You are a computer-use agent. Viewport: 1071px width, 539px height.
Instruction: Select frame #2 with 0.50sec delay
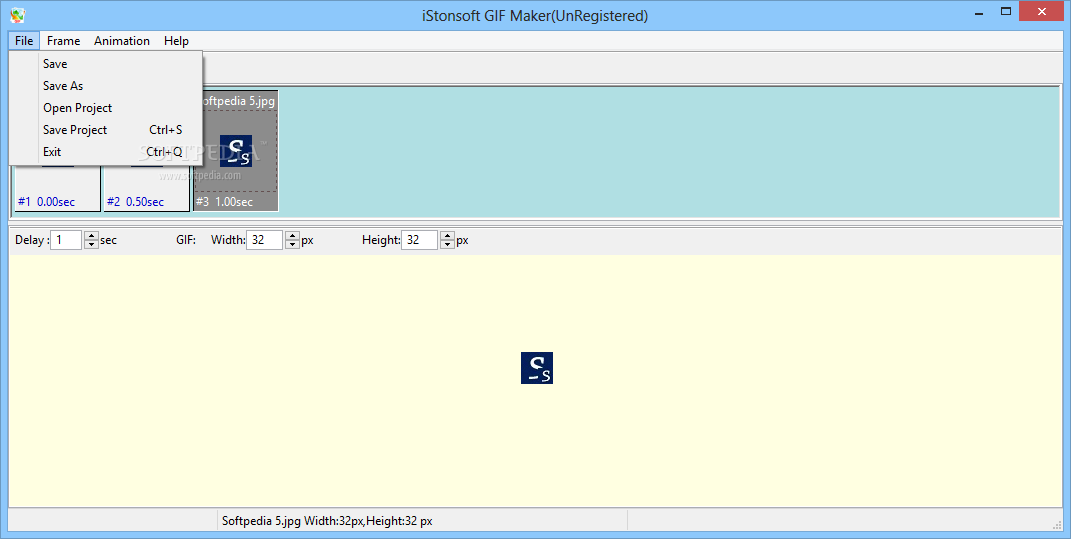[x=146, y=188]
